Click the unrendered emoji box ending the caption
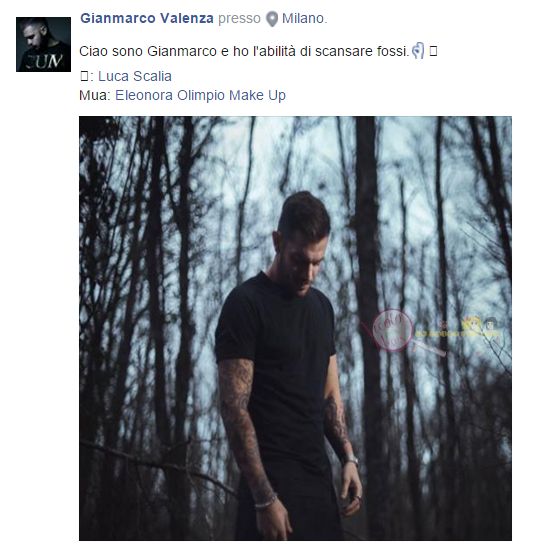Image resolution: width=541 pixels, height=547 pixels. pos(433,51)
